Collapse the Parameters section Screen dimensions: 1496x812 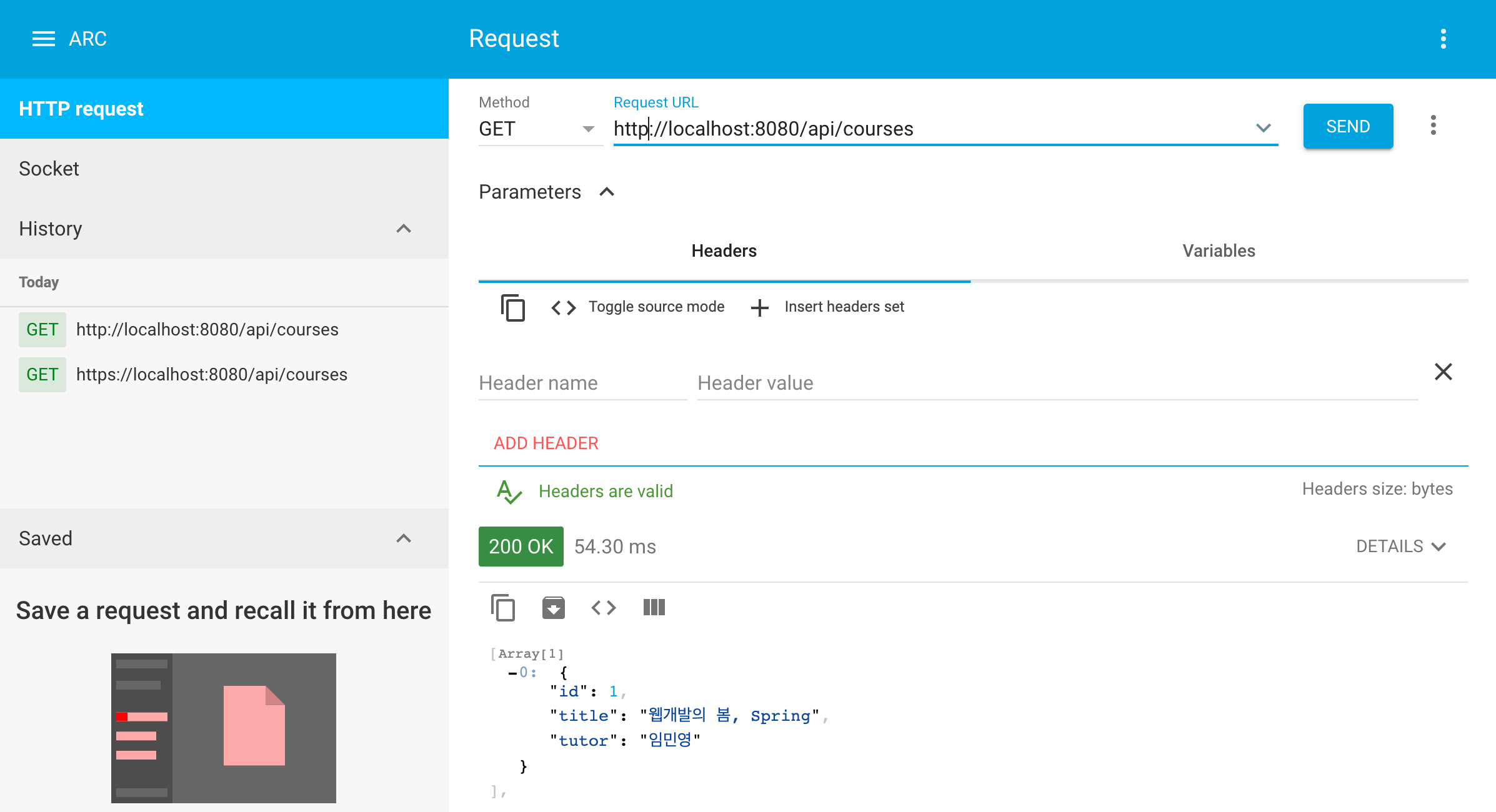(607, 192)
